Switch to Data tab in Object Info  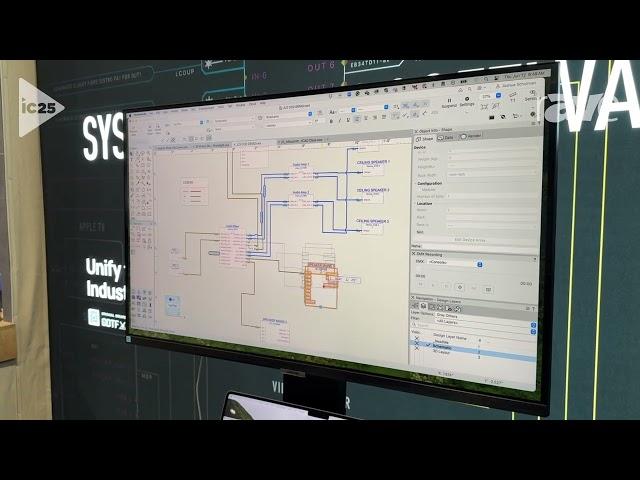pos(446,137)
